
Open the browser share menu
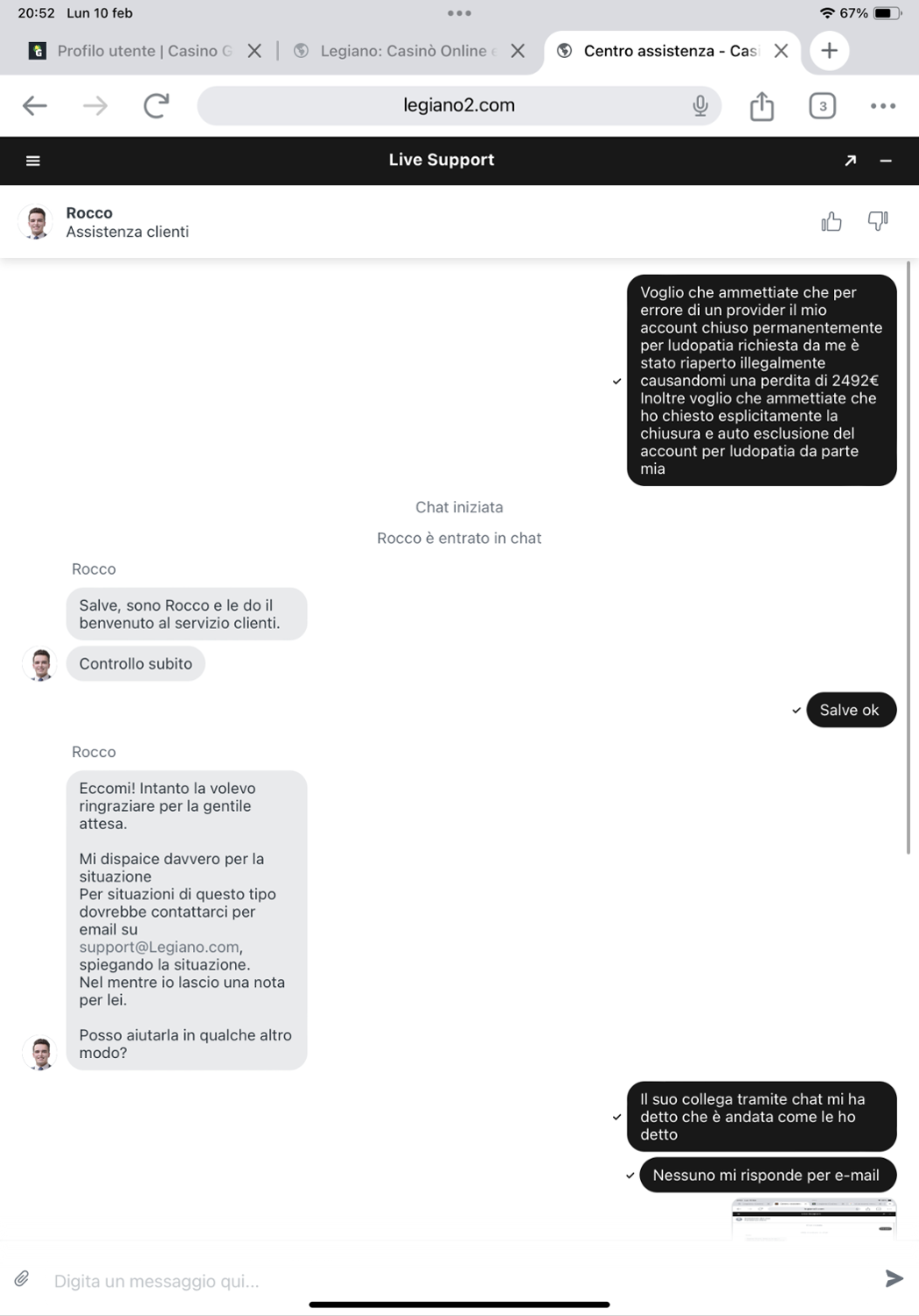(762, 106)
